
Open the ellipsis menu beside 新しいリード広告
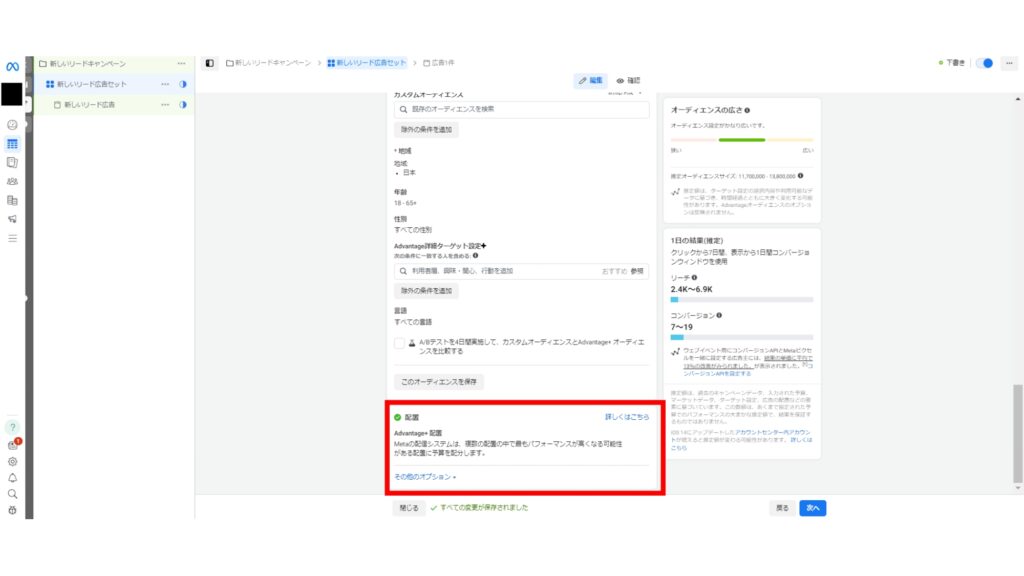coord(166,104)
